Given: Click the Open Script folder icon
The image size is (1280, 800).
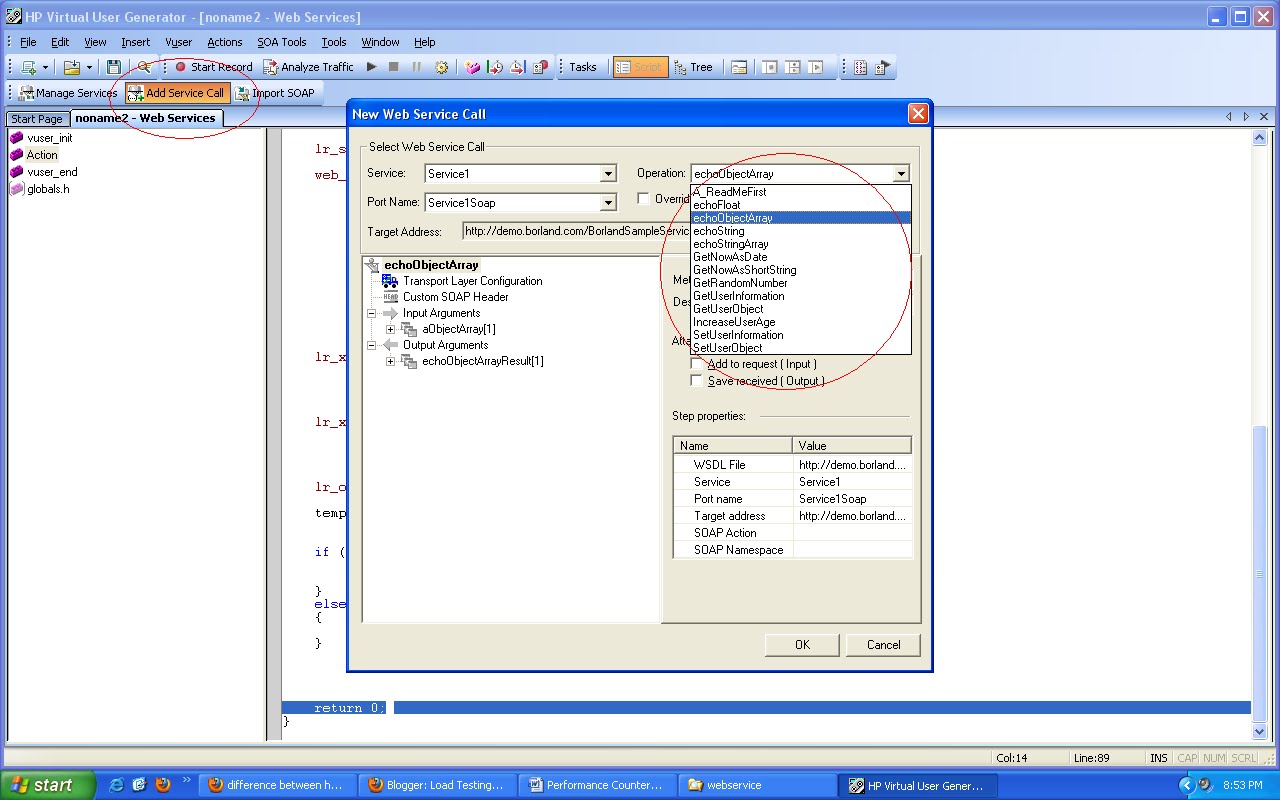Looking at the screenshot, I should click(x=71, y=67).
